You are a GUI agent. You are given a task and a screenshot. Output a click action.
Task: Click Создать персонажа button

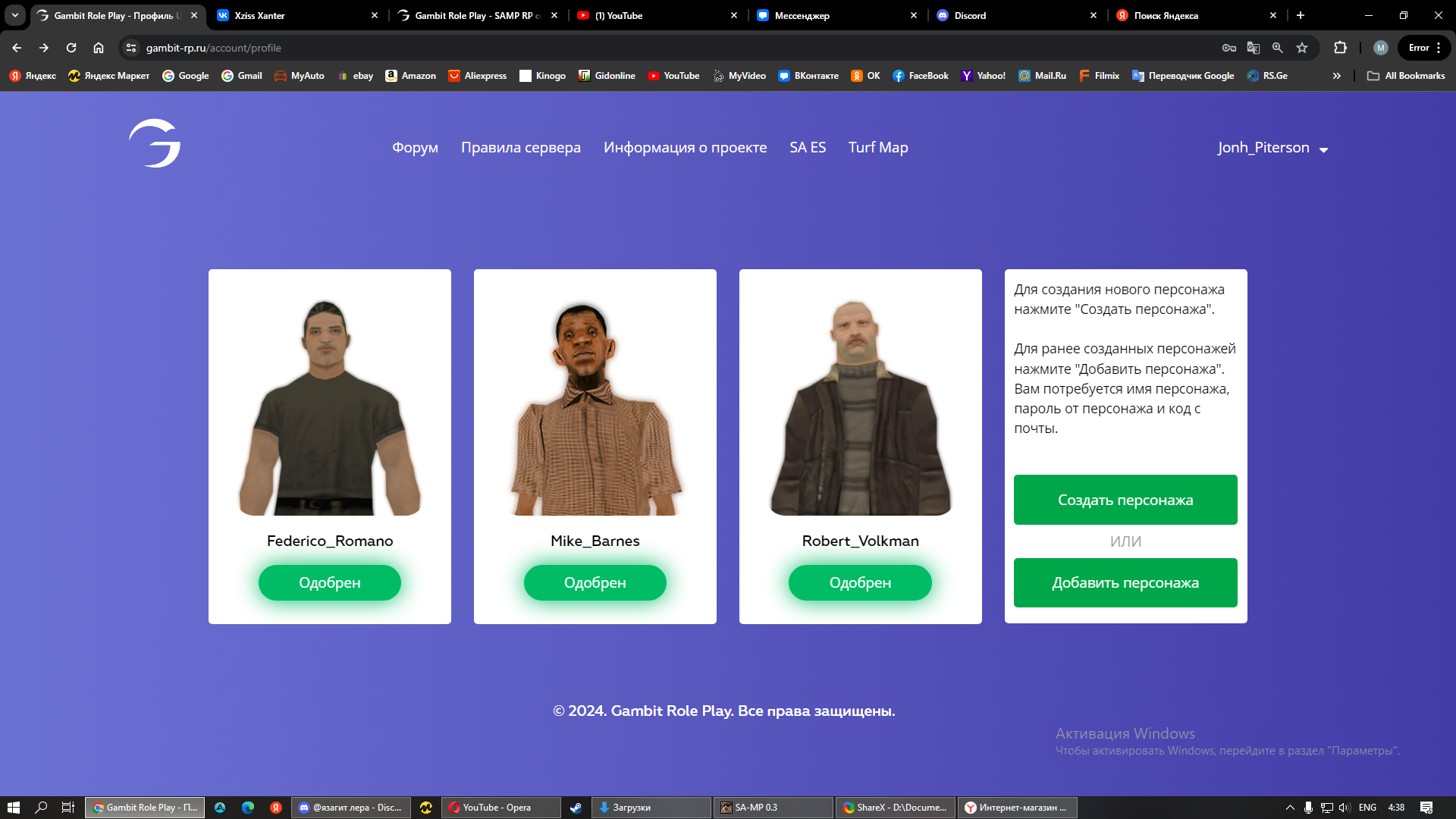pos(1125,500)
